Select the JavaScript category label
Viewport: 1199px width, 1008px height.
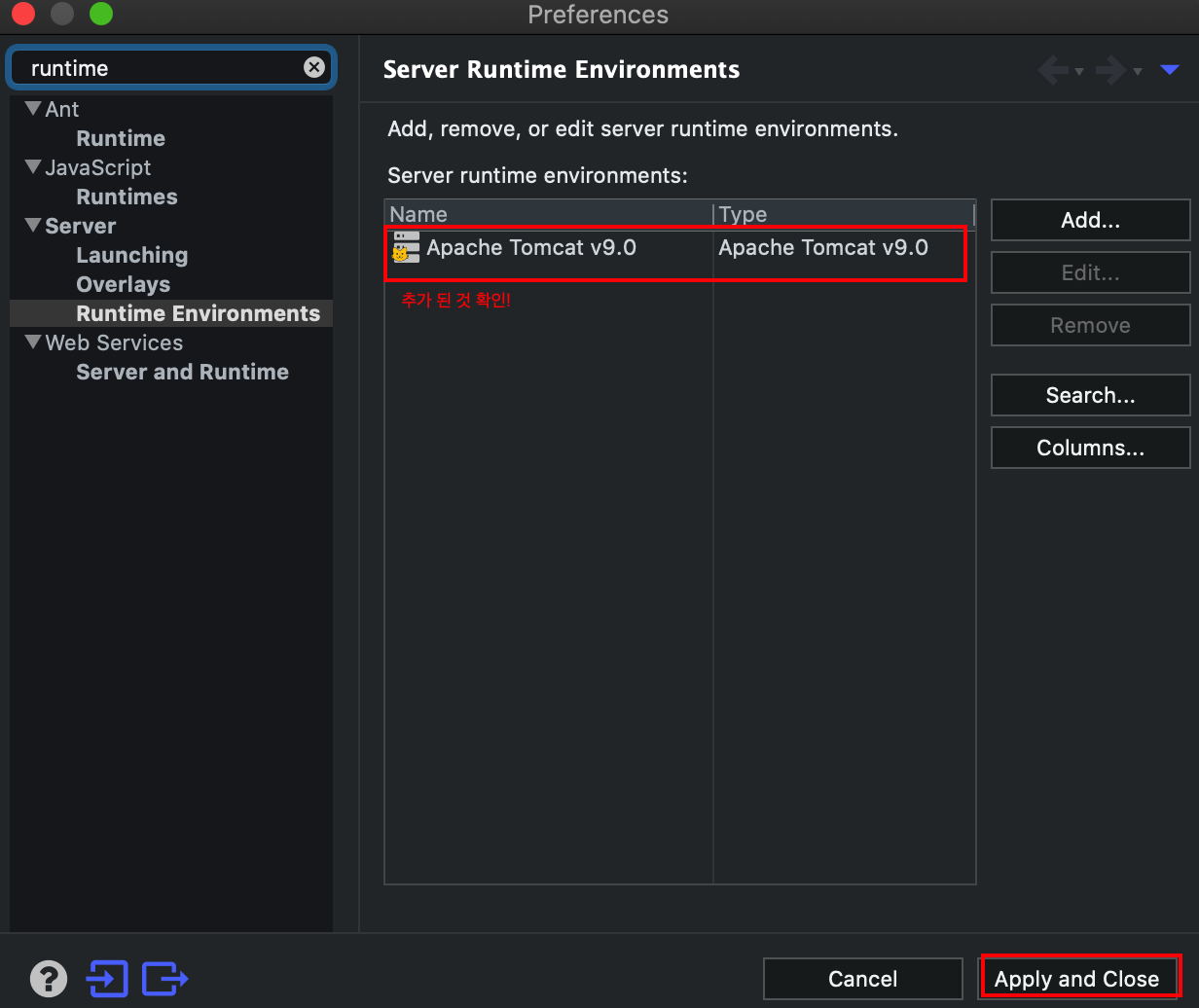click(97, 167)
